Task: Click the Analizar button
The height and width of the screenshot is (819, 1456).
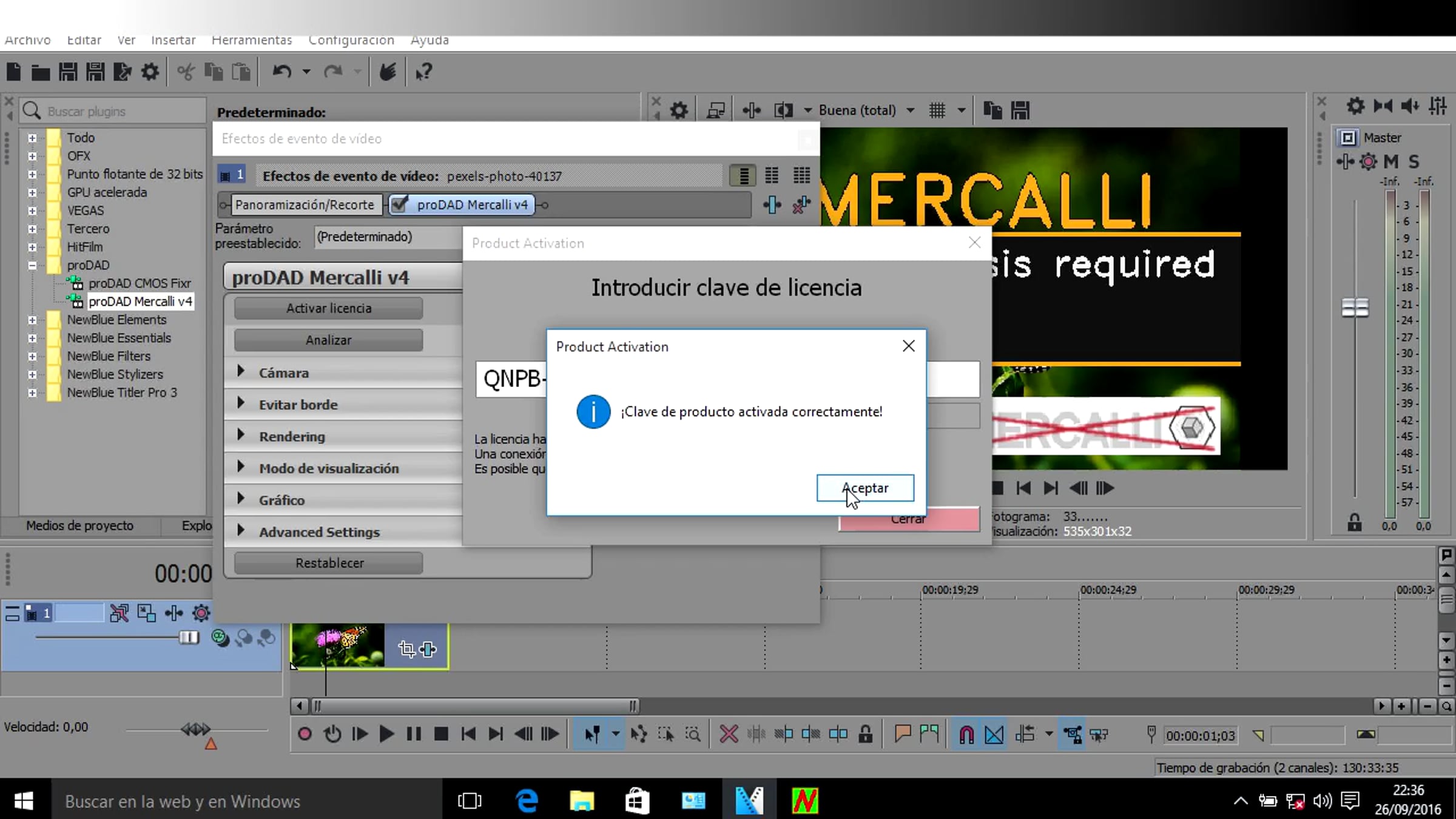Action: click(328, 340)
